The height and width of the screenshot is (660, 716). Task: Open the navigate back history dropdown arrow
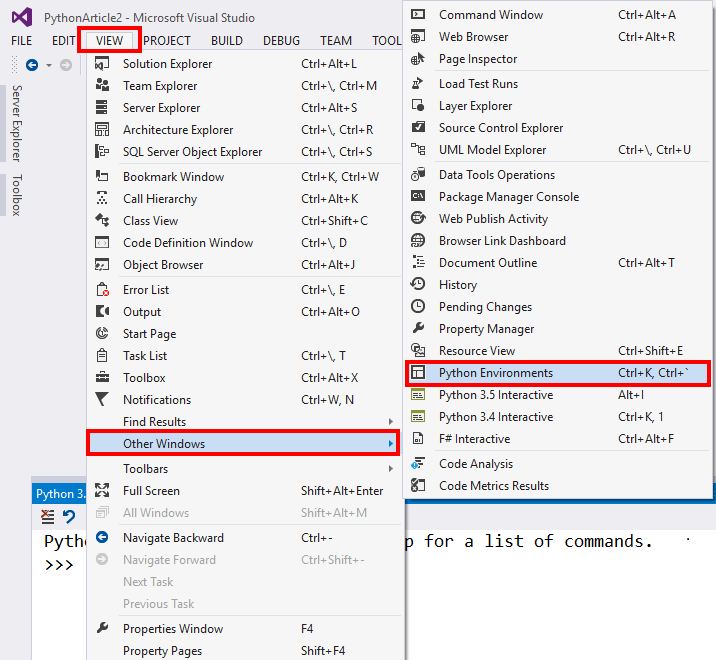(x=49, y=65)
